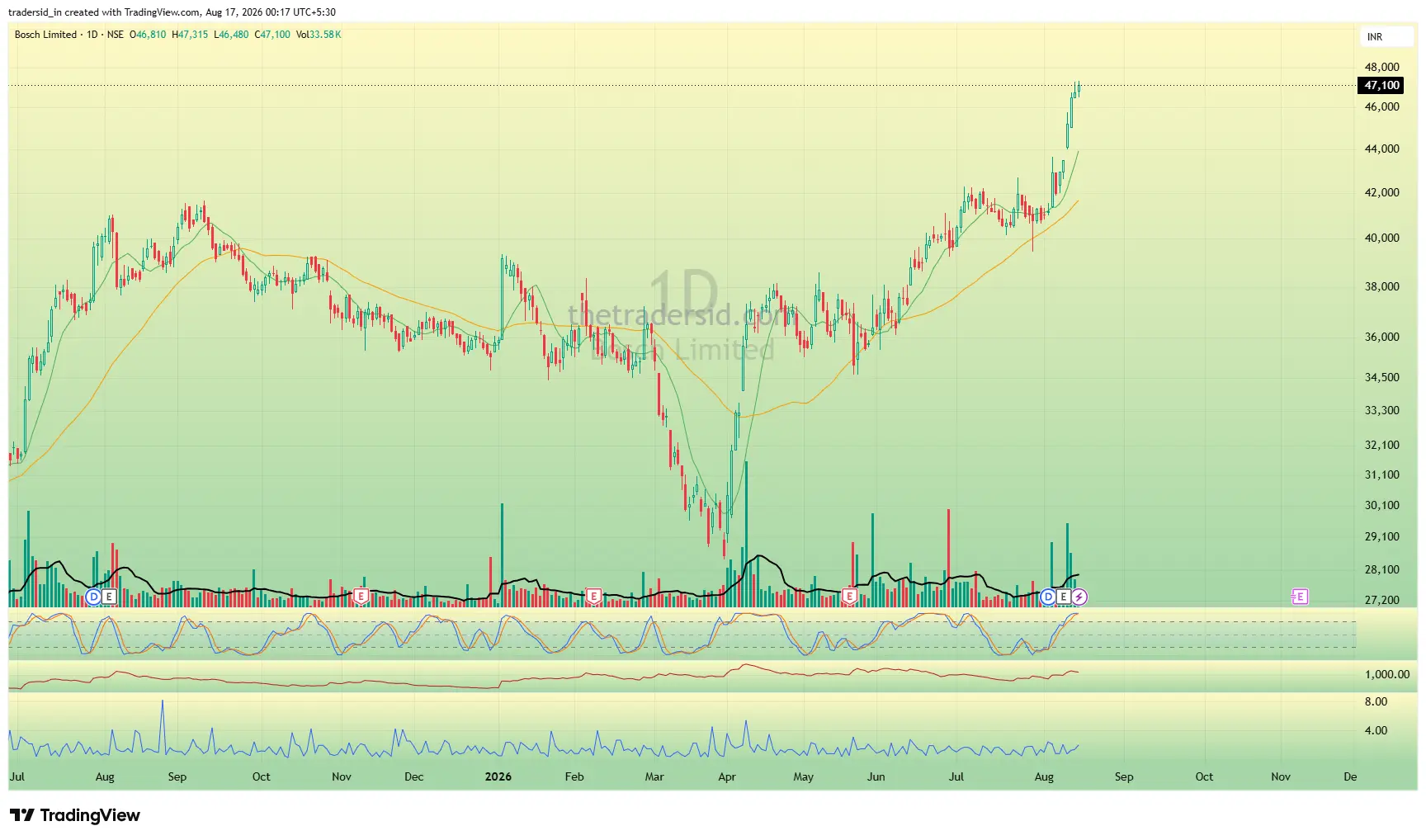This screenshot has height=840, width=1426.
Task: Click the low value L46,480
Action: pos(231,35)
